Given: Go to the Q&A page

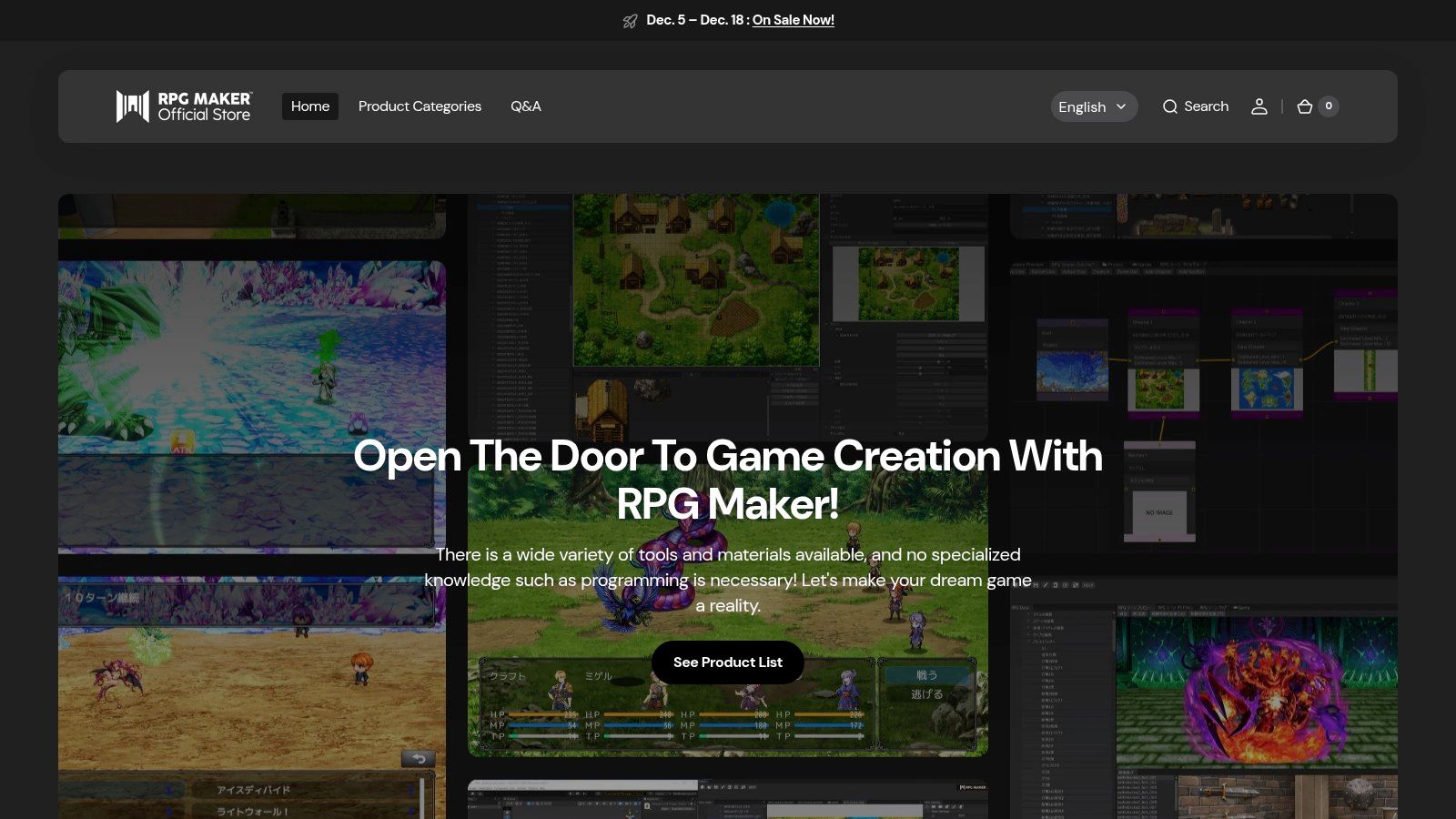Looking at the screenshot, I should click(526, 106).
